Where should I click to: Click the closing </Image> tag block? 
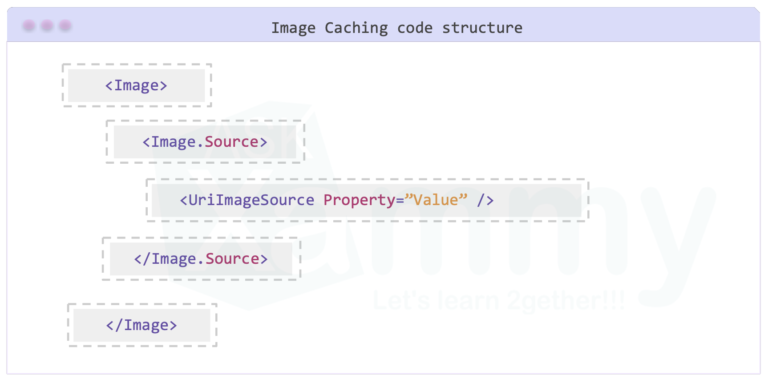[142, 325]
